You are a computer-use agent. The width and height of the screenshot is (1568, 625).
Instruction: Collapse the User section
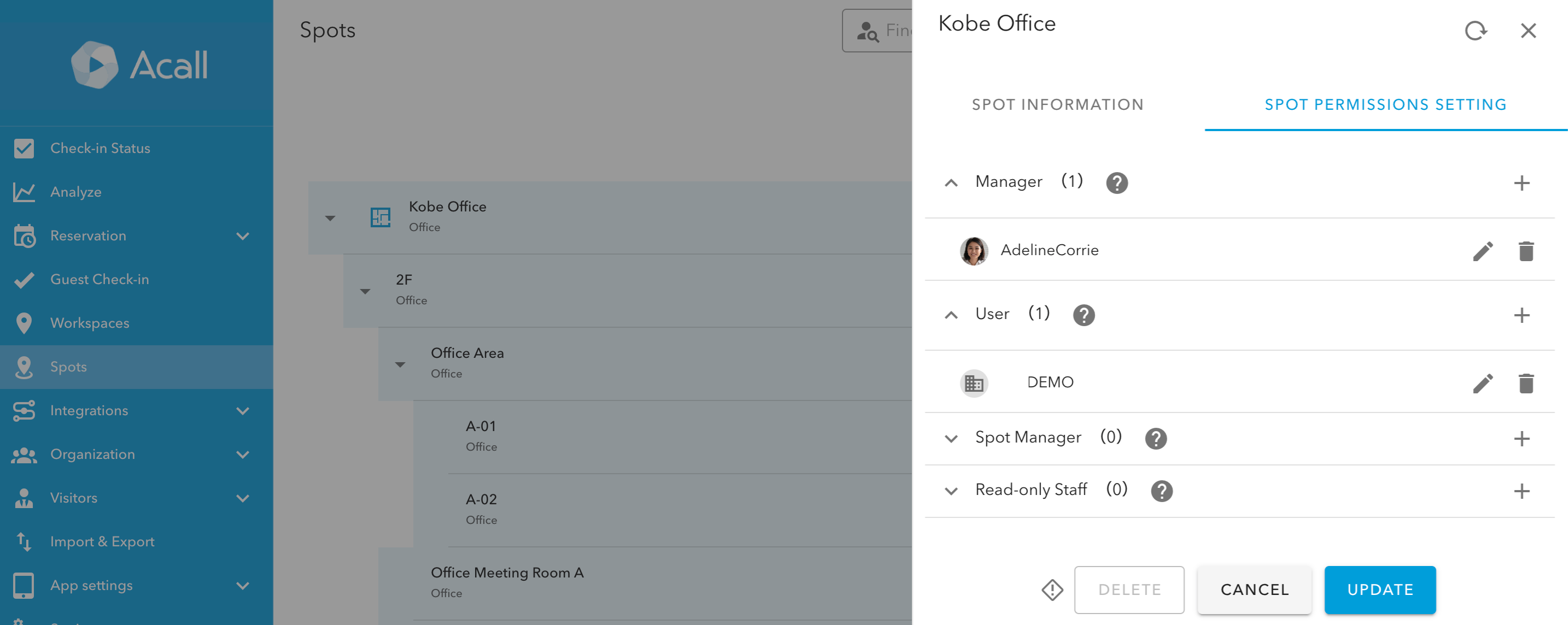click(951, 315)
